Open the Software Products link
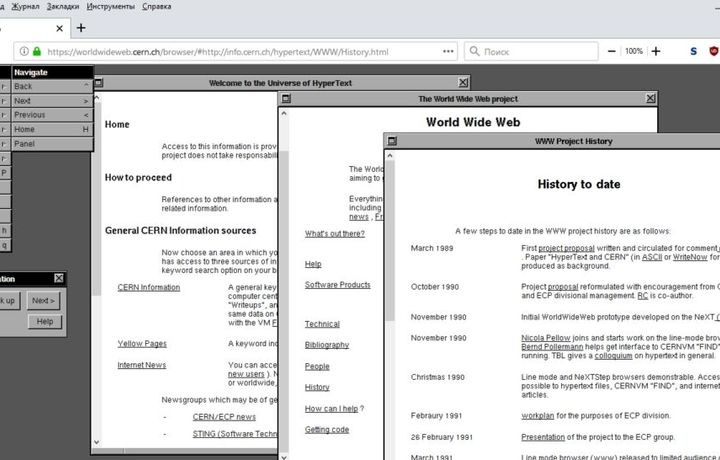Screen dimensions: 720x460 click(338, 285)
